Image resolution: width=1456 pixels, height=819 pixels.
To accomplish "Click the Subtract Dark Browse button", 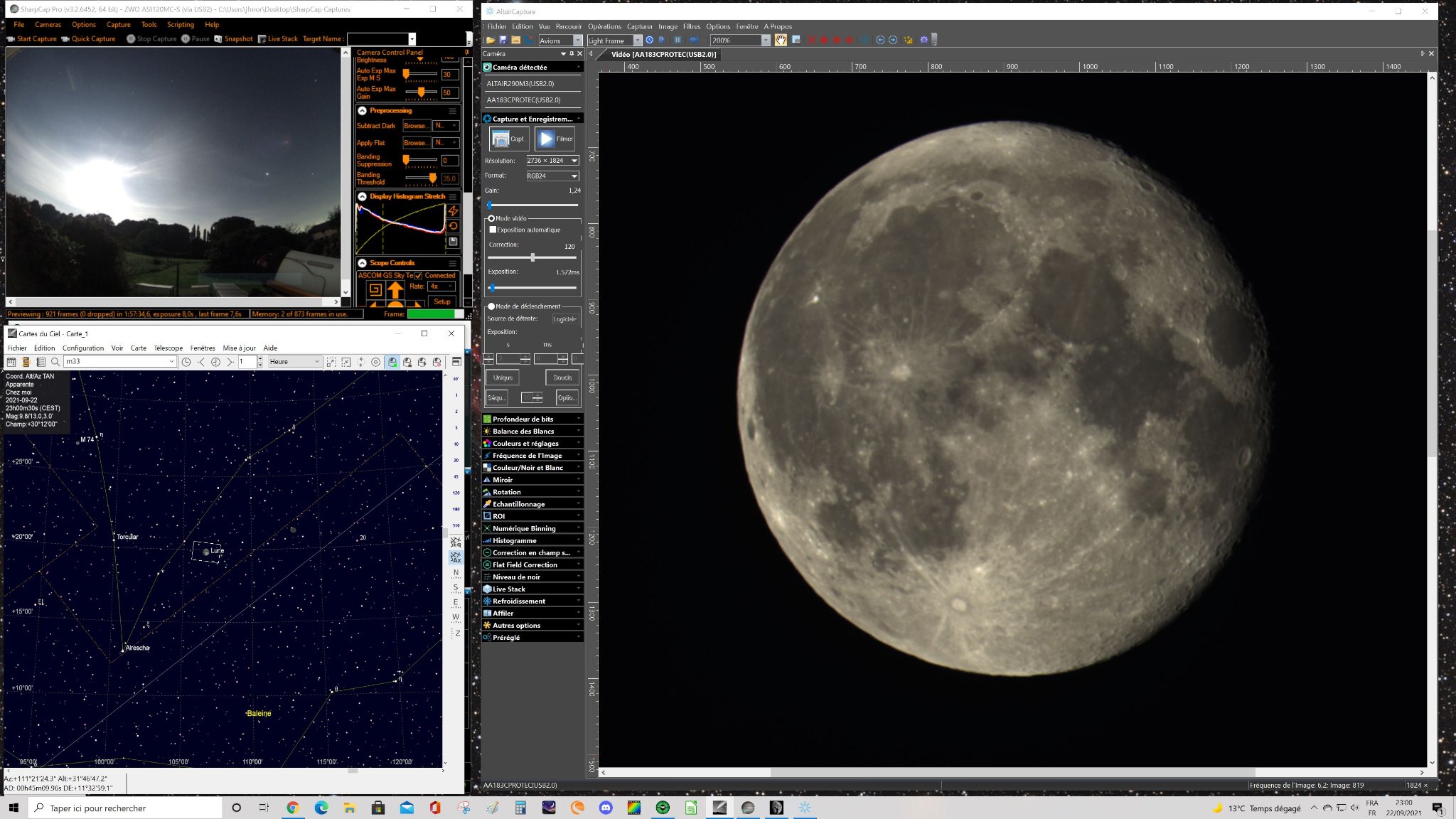I will pos(416,126).
